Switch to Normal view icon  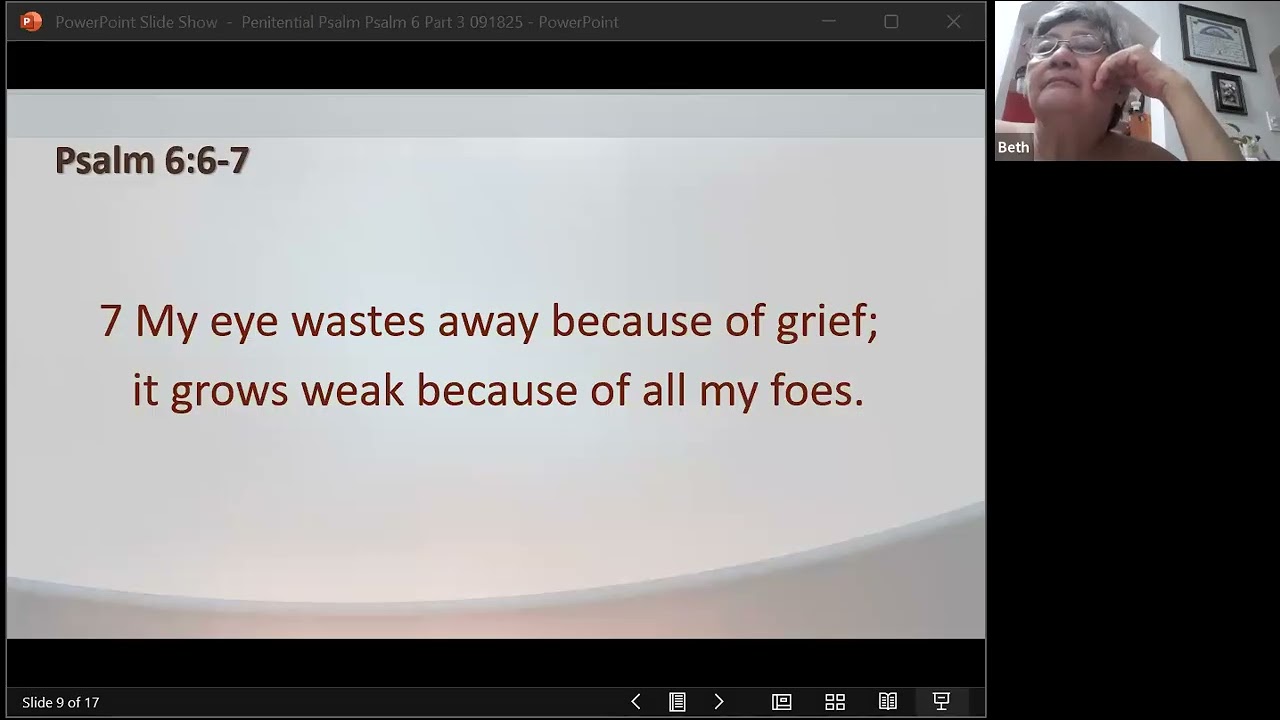pos(782,702)
